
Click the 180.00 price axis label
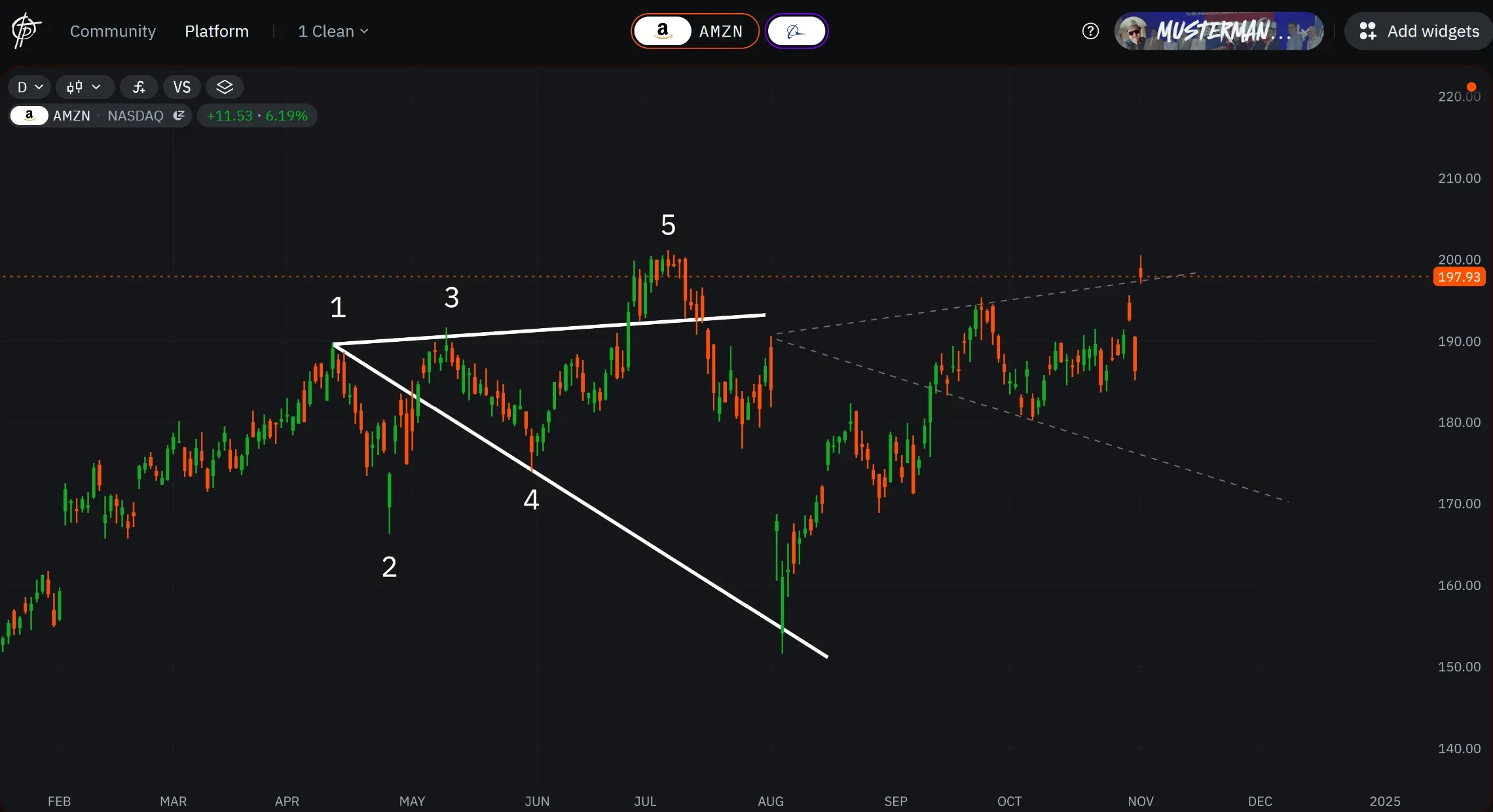[1459, 422]
